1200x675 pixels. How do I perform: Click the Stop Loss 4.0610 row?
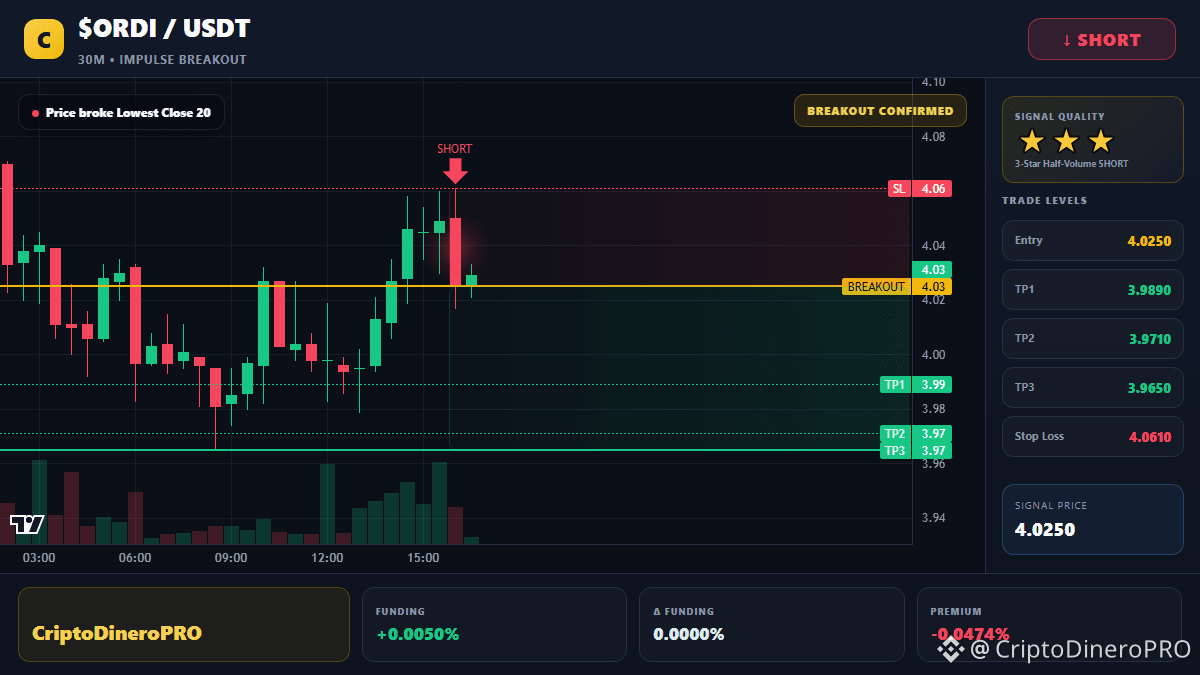pyautogui.click(x=1093, y=436)
